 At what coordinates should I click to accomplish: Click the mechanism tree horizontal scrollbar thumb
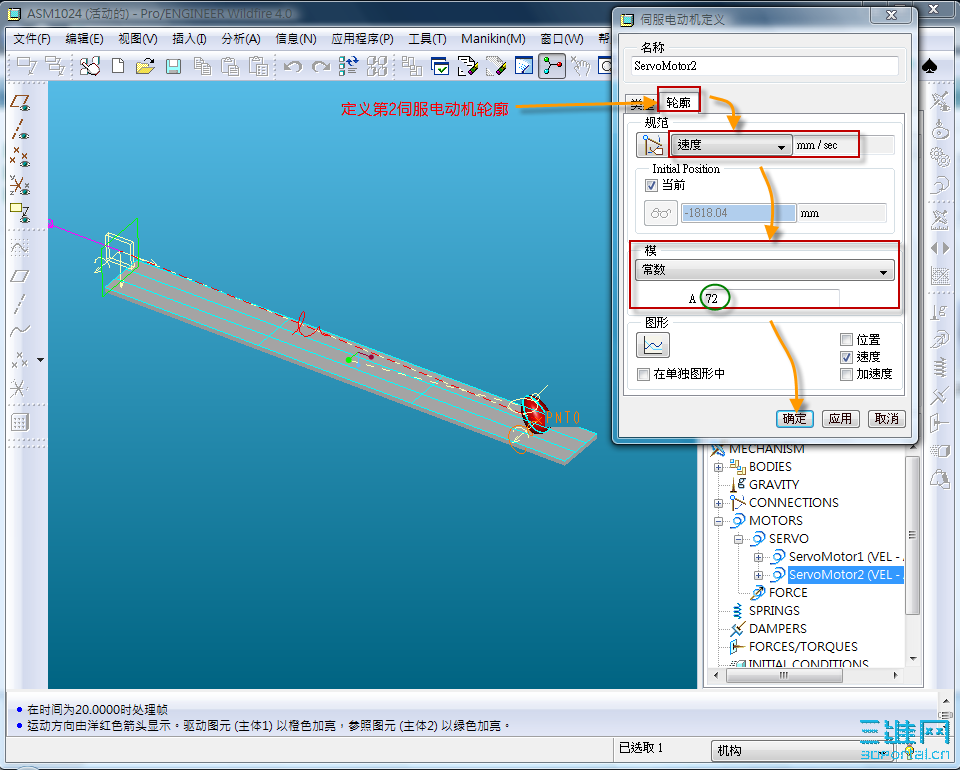click(x=784, y=675)
